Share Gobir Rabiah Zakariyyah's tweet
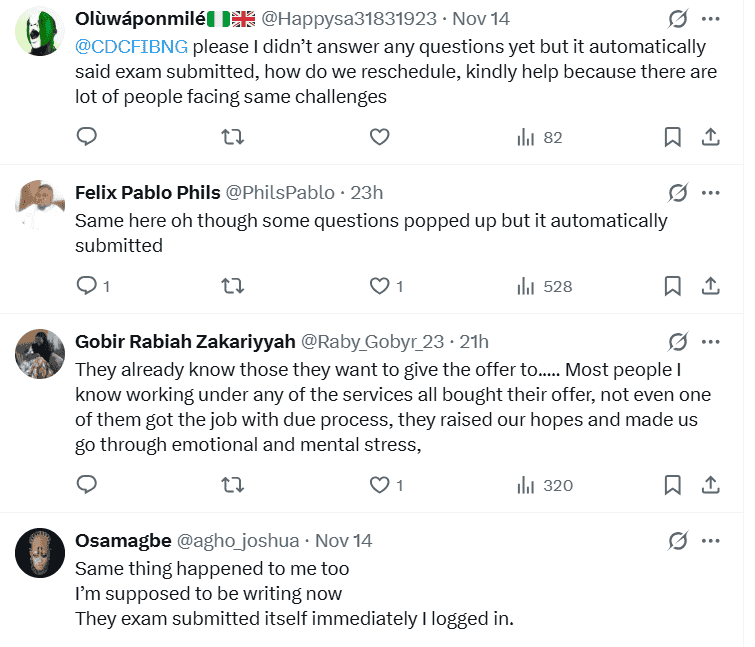Viewport: 755px width, 647px height. tap(710, 485)
